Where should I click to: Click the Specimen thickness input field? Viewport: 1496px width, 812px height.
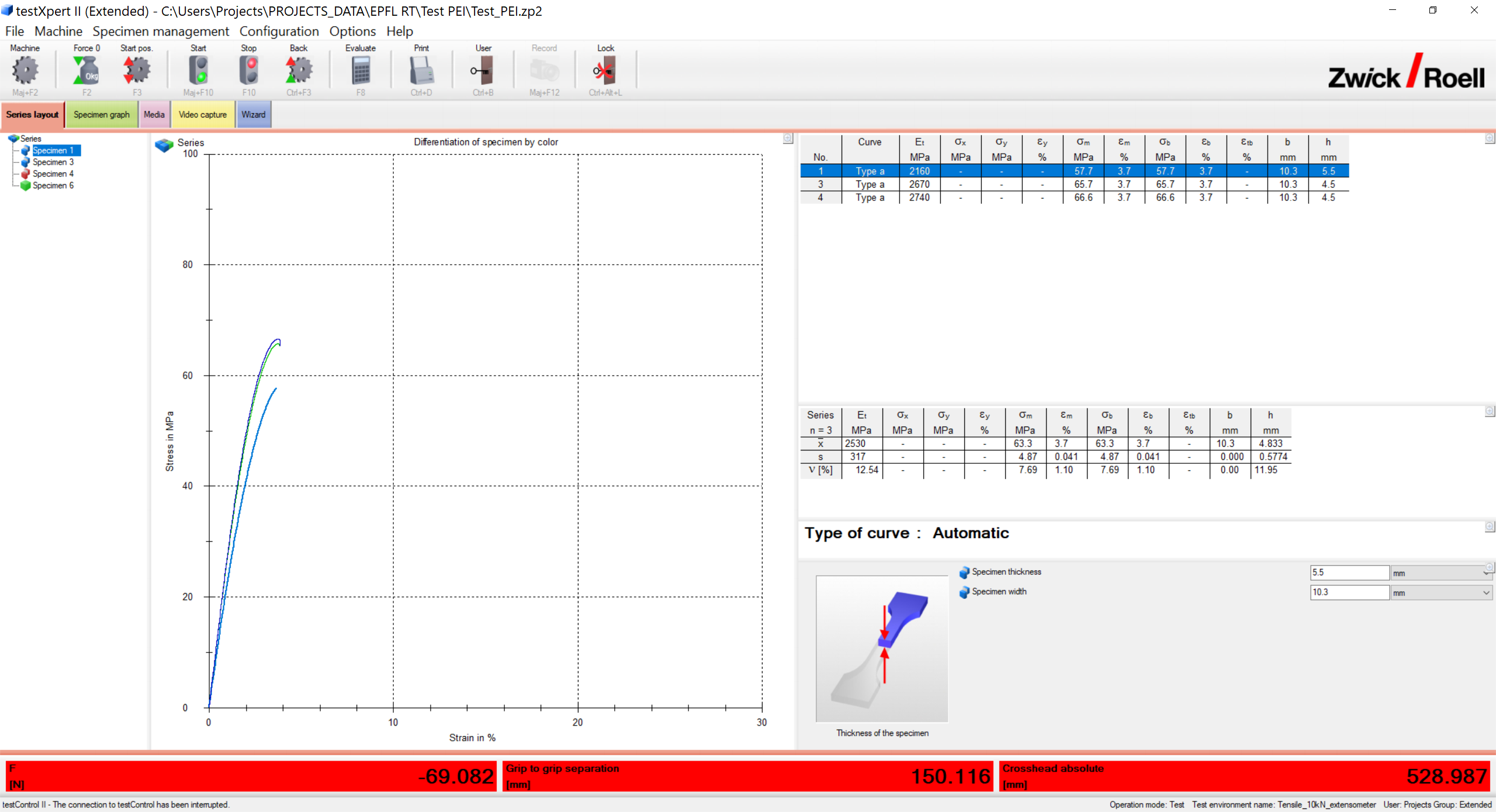click(1349, 572)
